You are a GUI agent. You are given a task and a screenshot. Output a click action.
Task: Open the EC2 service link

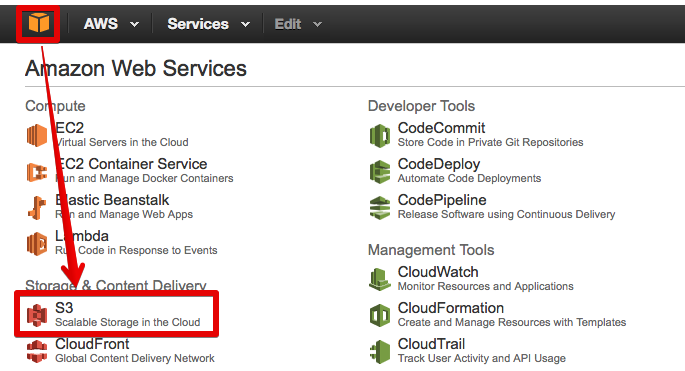69,128
